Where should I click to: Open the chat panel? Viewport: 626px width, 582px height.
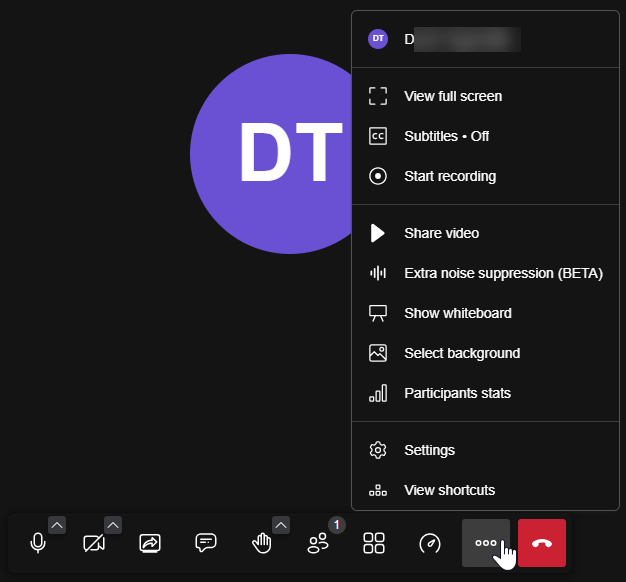click(x=206, y=543)
